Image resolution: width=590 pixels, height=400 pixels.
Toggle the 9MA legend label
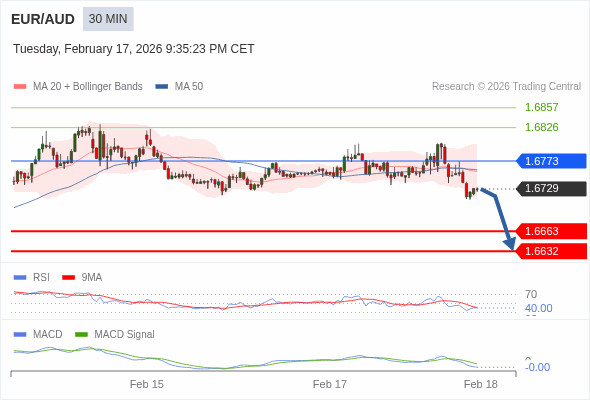[92, 278]
